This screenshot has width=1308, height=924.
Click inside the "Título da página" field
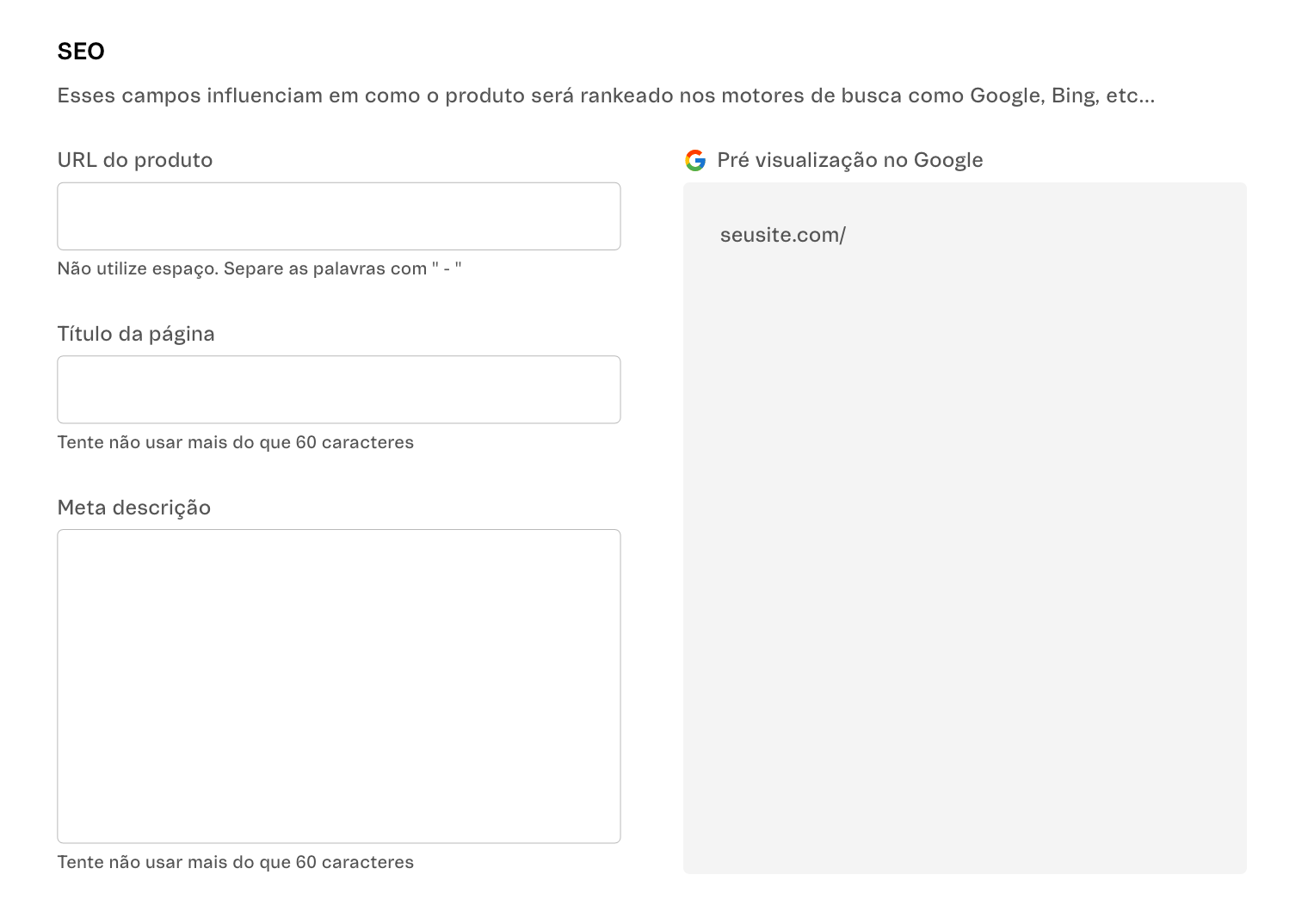338,389
